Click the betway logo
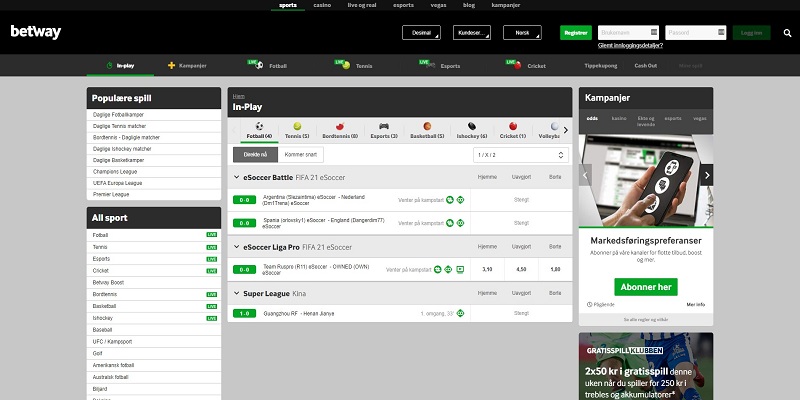 click(36, 32)
